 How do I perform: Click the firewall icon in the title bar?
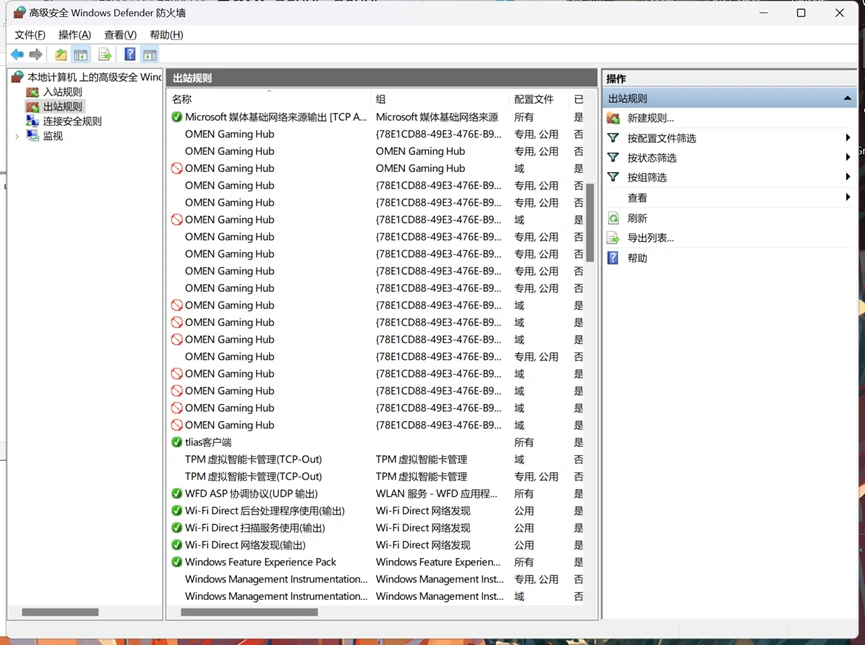[19, 12]
